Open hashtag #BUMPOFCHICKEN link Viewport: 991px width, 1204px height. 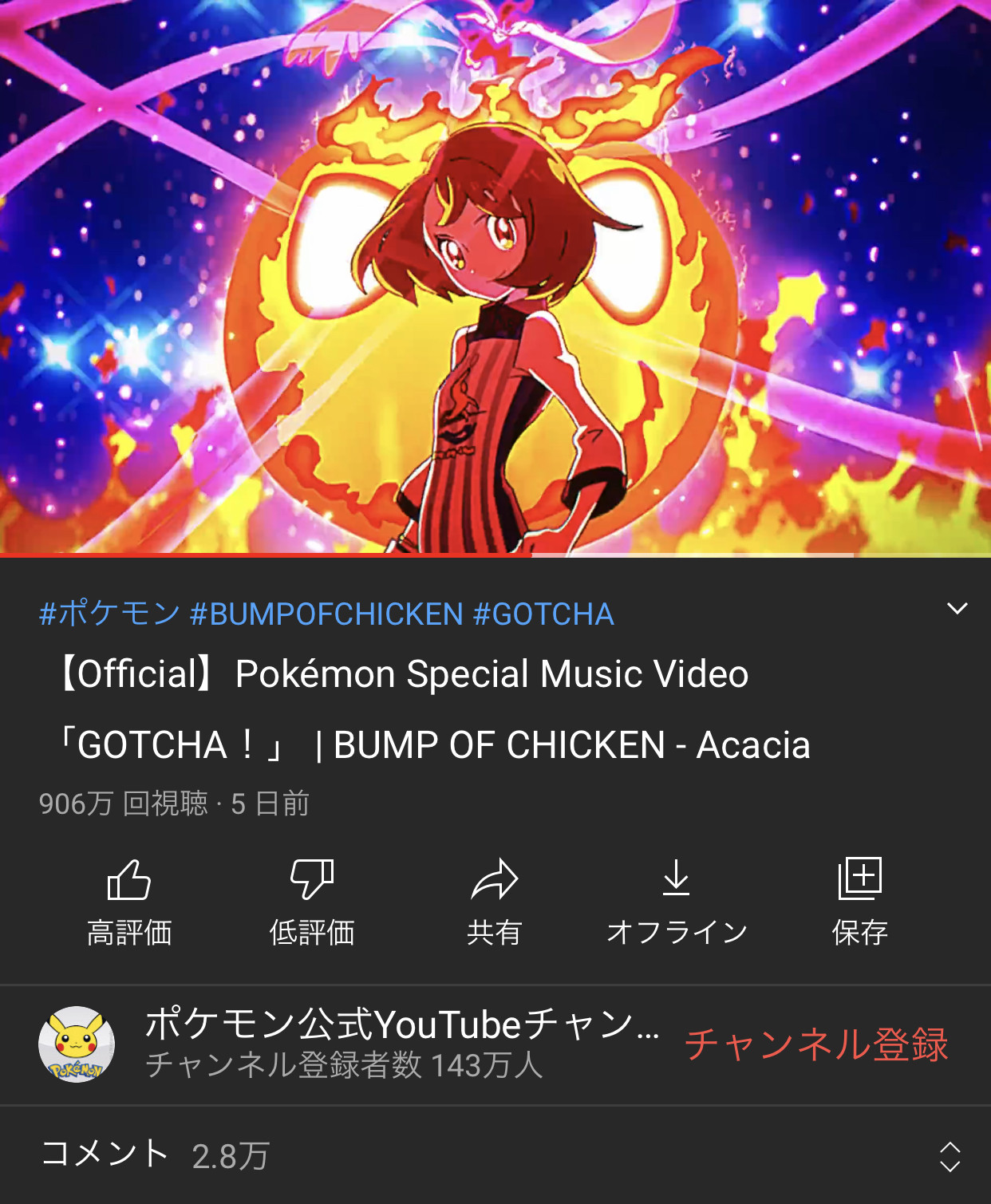point(326,614)
